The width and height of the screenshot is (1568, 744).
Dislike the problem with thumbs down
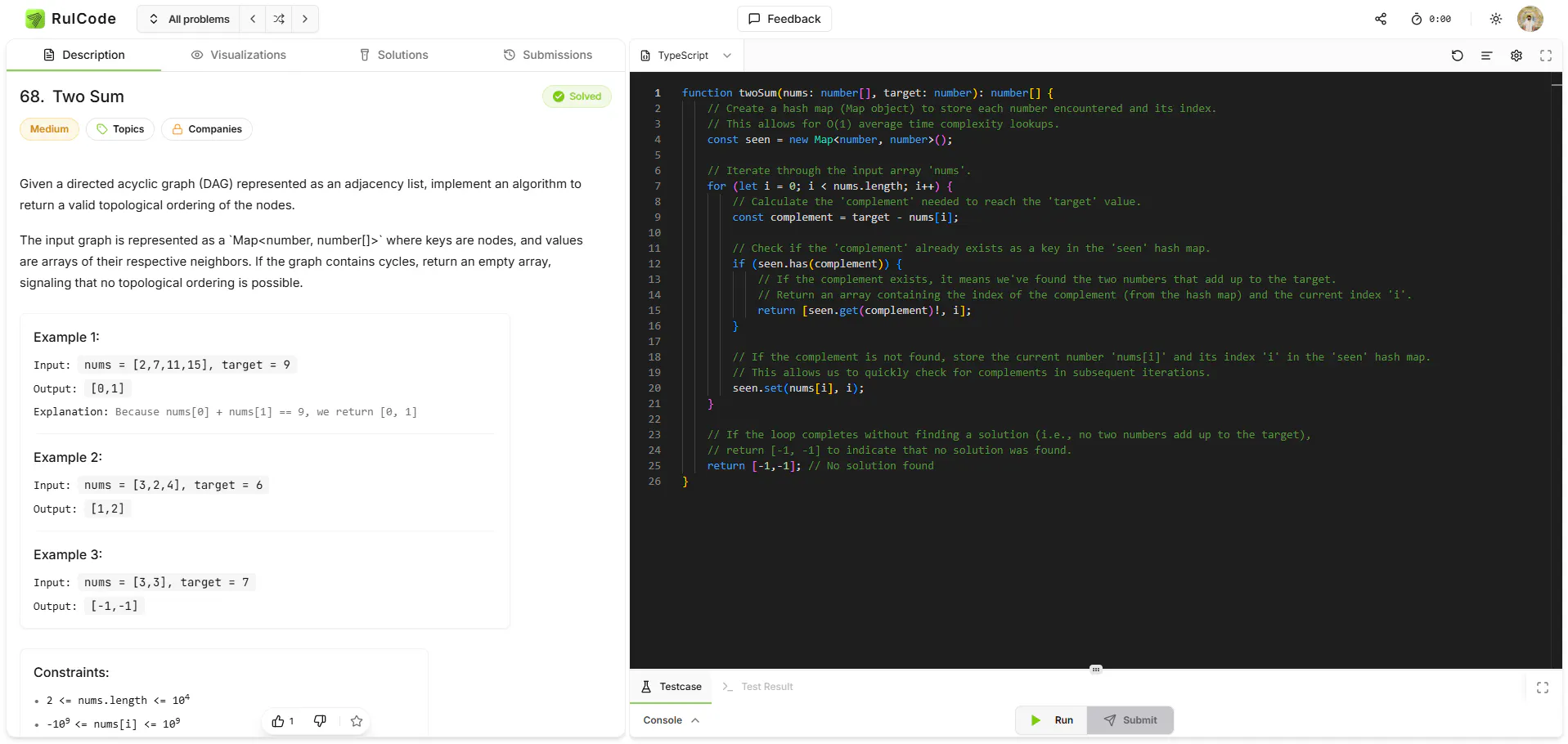(x=320, y=721)
